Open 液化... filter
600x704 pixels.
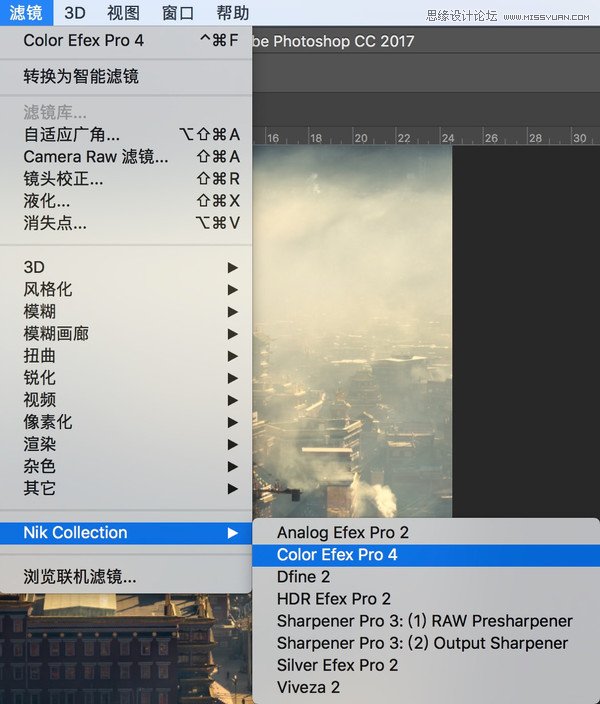tap(126, 201)
